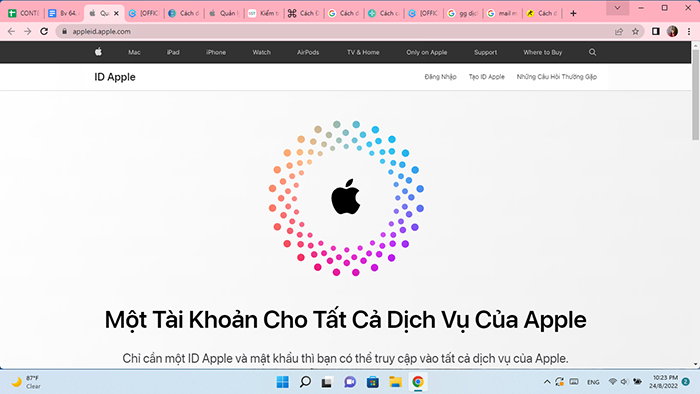The image size is (700, 394).
Task: Click the volume speaker tray icon
Action: (624, 382)
